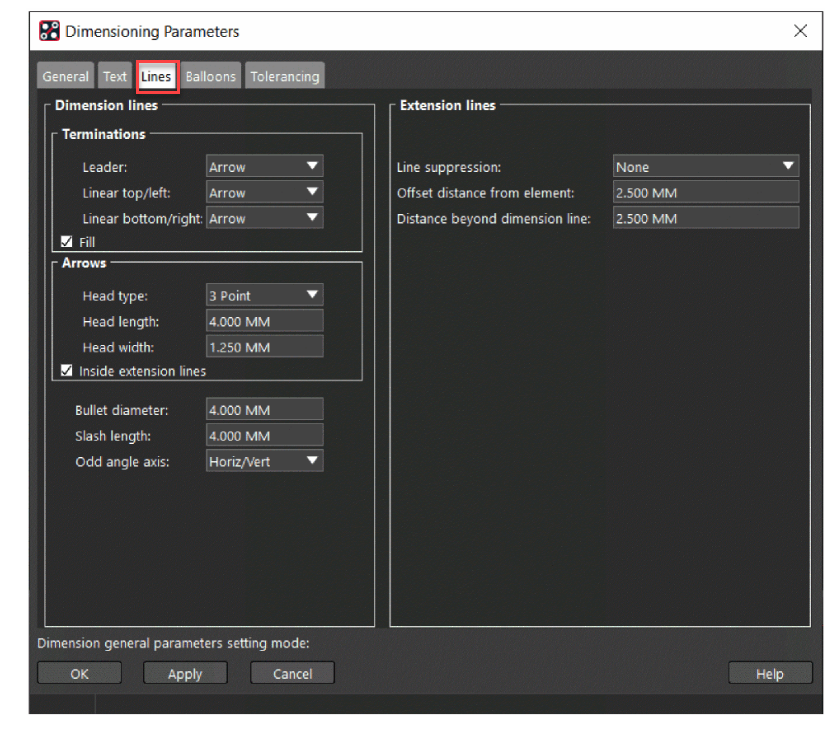Switch to the General tab

tap(66, 76)
